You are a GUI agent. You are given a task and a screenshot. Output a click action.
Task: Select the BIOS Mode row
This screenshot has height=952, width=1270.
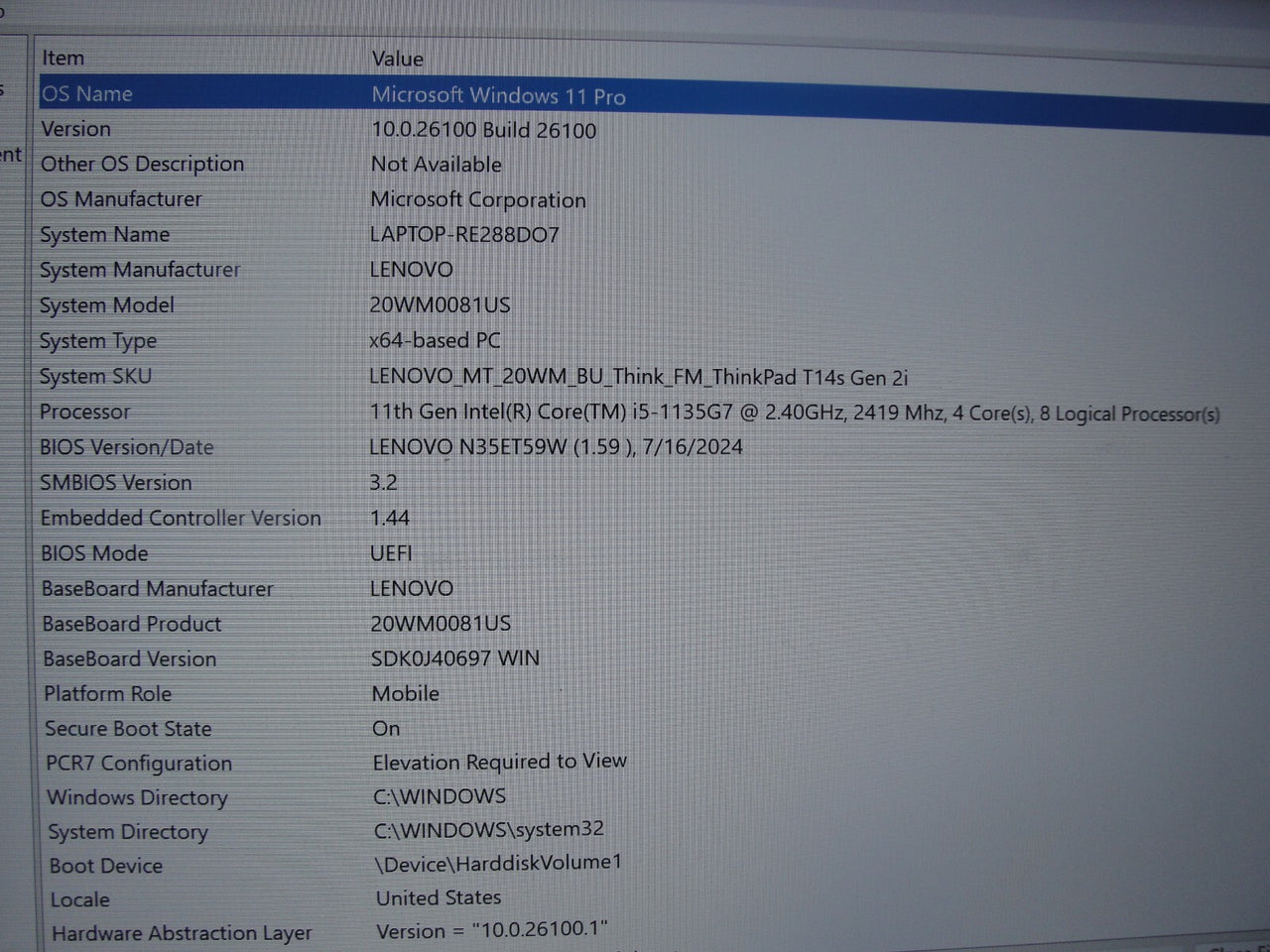pyautogui.click(x=94, y=553)
